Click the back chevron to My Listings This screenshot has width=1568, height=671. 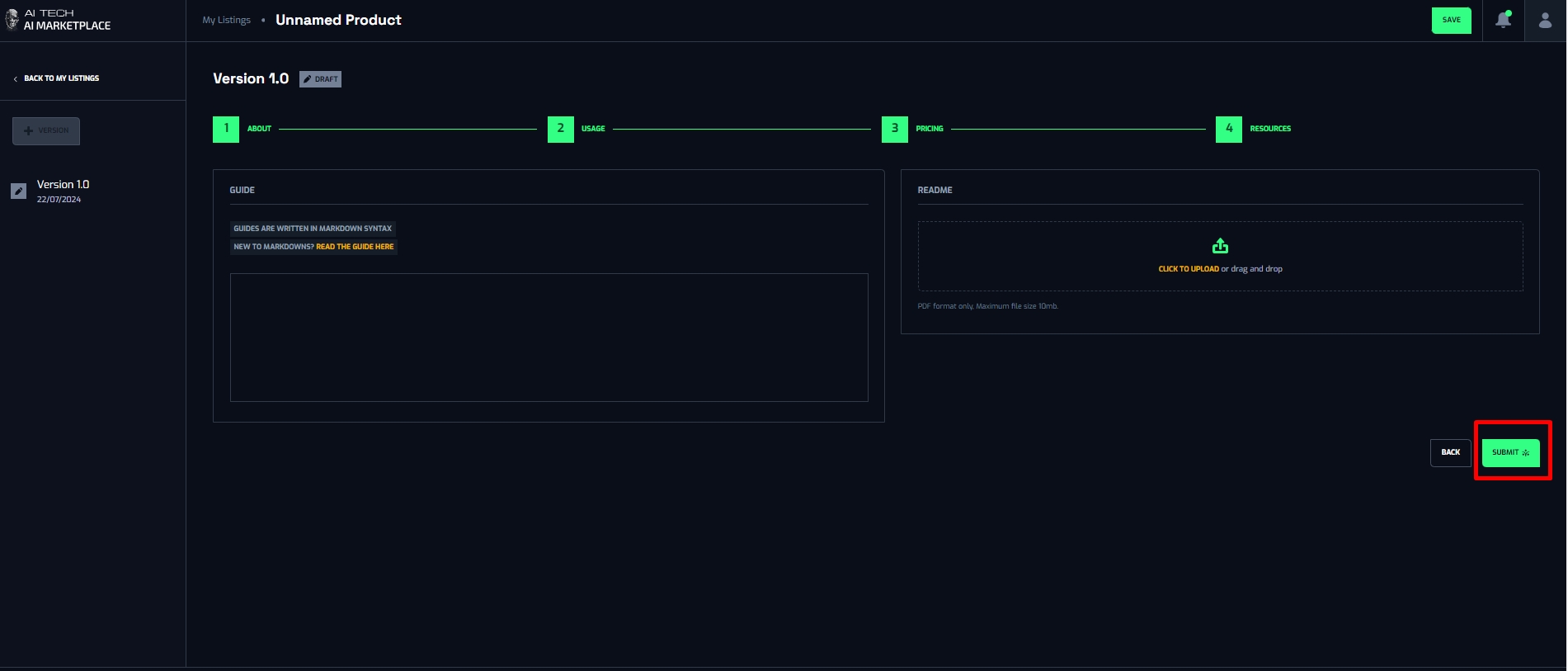(15, 79)
